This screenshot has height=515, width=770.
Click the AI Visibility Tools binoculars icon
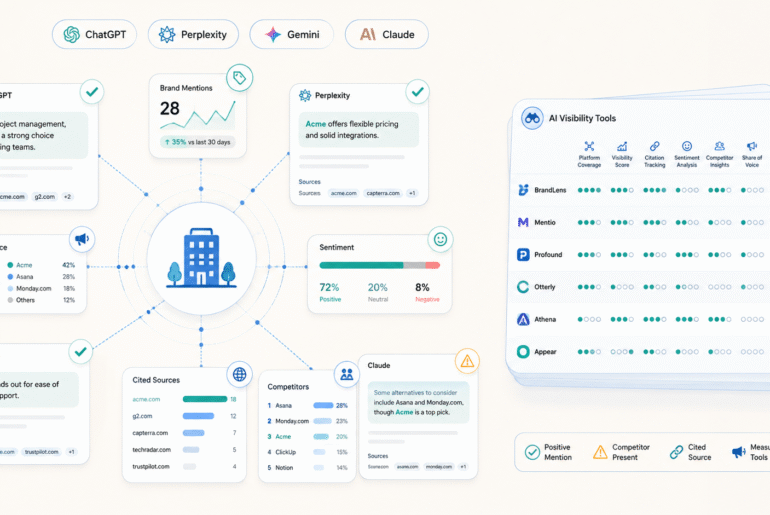(x=532, y=118)
